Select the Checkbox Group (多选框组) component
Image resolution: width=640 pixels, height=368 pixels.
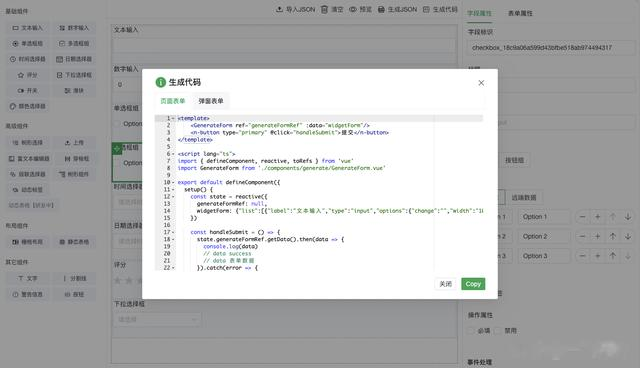tap(74, 43)
